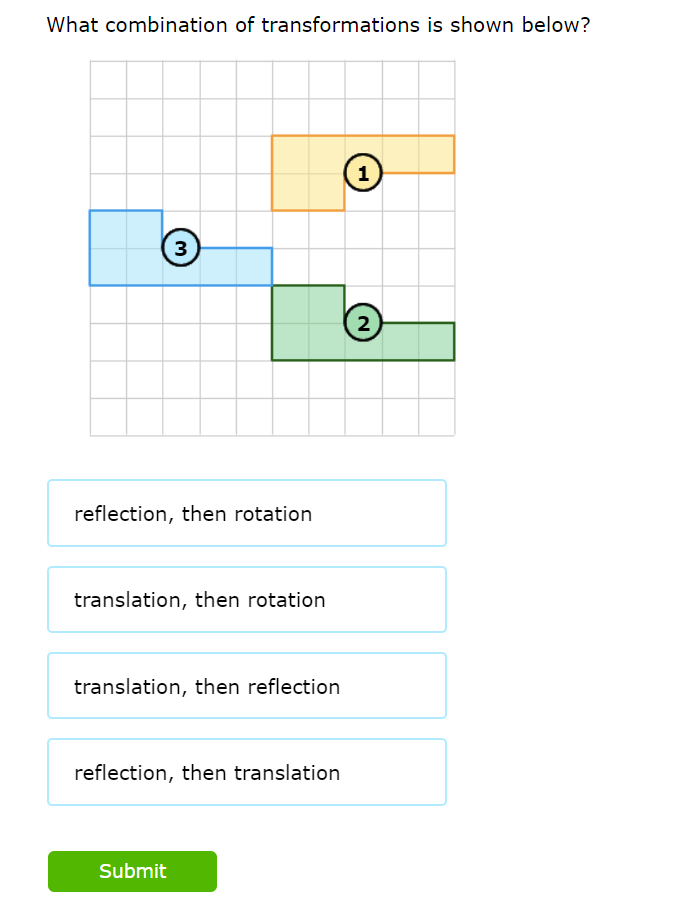The height and width of the screenshot is (901, 691).
Task: Click the blue shape's thin right arm
Action: point(235,266)
